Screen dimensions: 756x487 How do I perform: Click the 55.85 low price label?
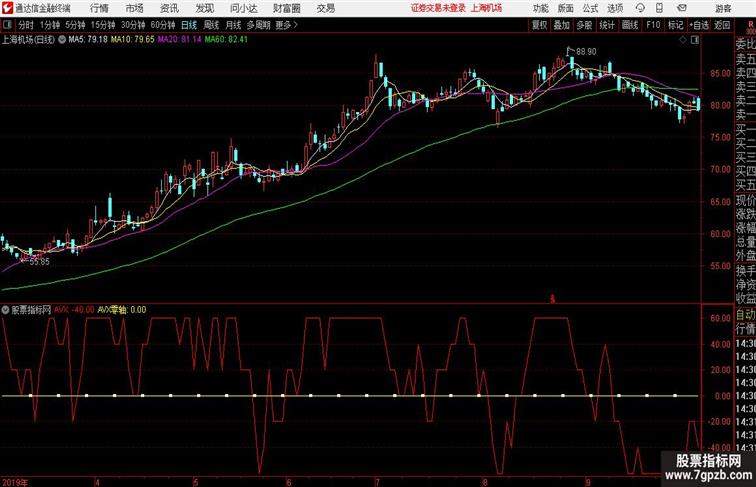coord(40,262)
